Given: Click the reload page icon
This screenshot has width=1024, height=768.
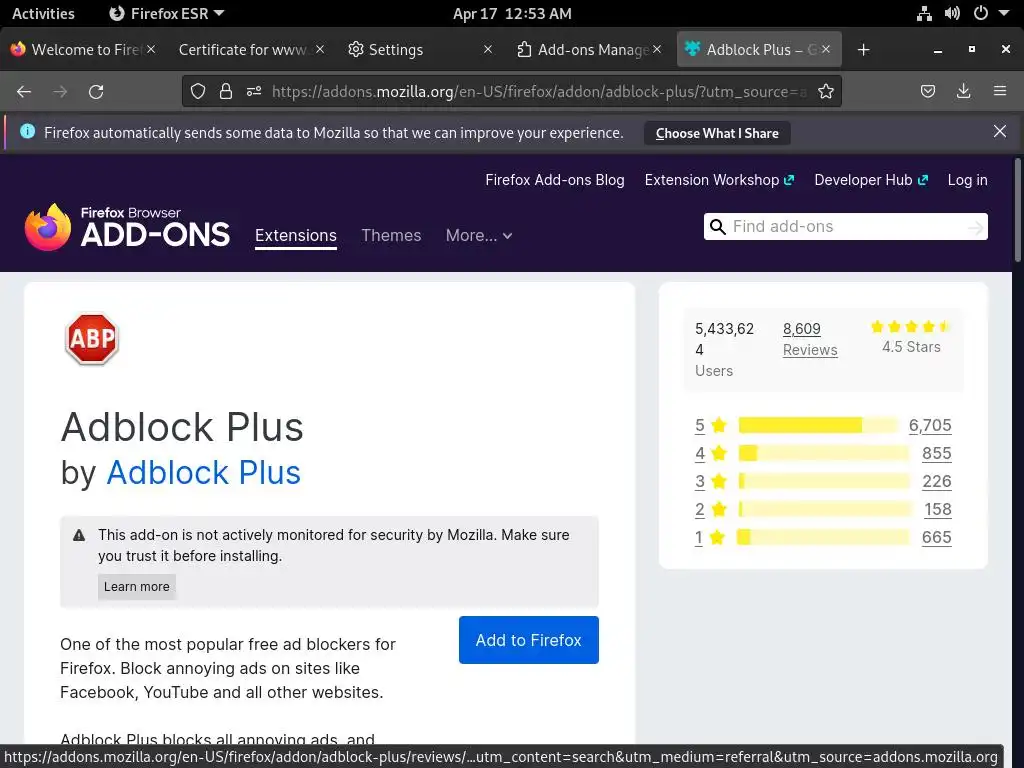Looking at the screenshot, I should point(96,91).
